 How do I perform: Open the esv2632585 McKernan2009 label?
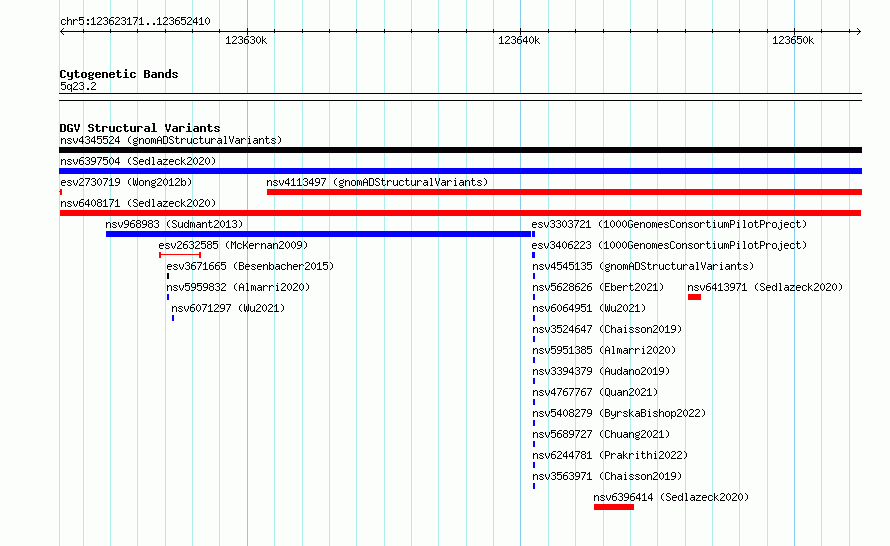tap(233, 245)
